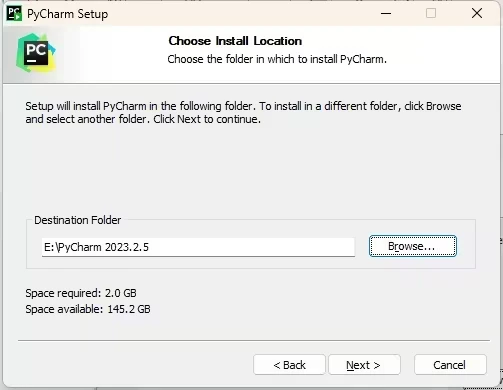The image size is (503, 390).
Task: Click inside the Destination Folder path field
Action: 198,247
